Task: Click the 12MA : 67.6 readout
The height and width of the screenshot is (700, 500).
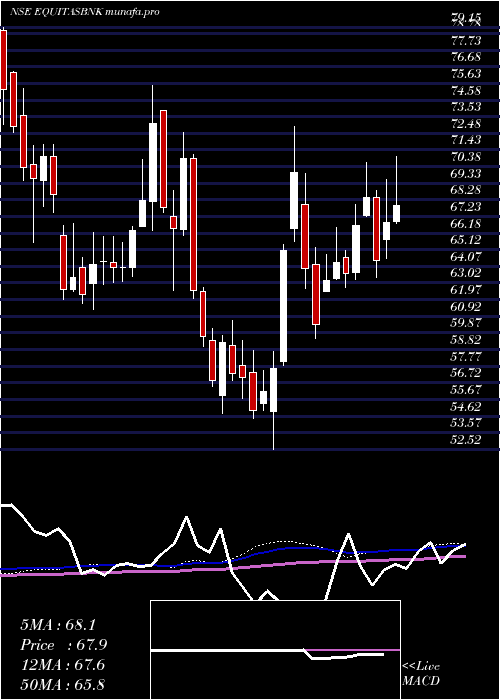Action: click(62, 665)
